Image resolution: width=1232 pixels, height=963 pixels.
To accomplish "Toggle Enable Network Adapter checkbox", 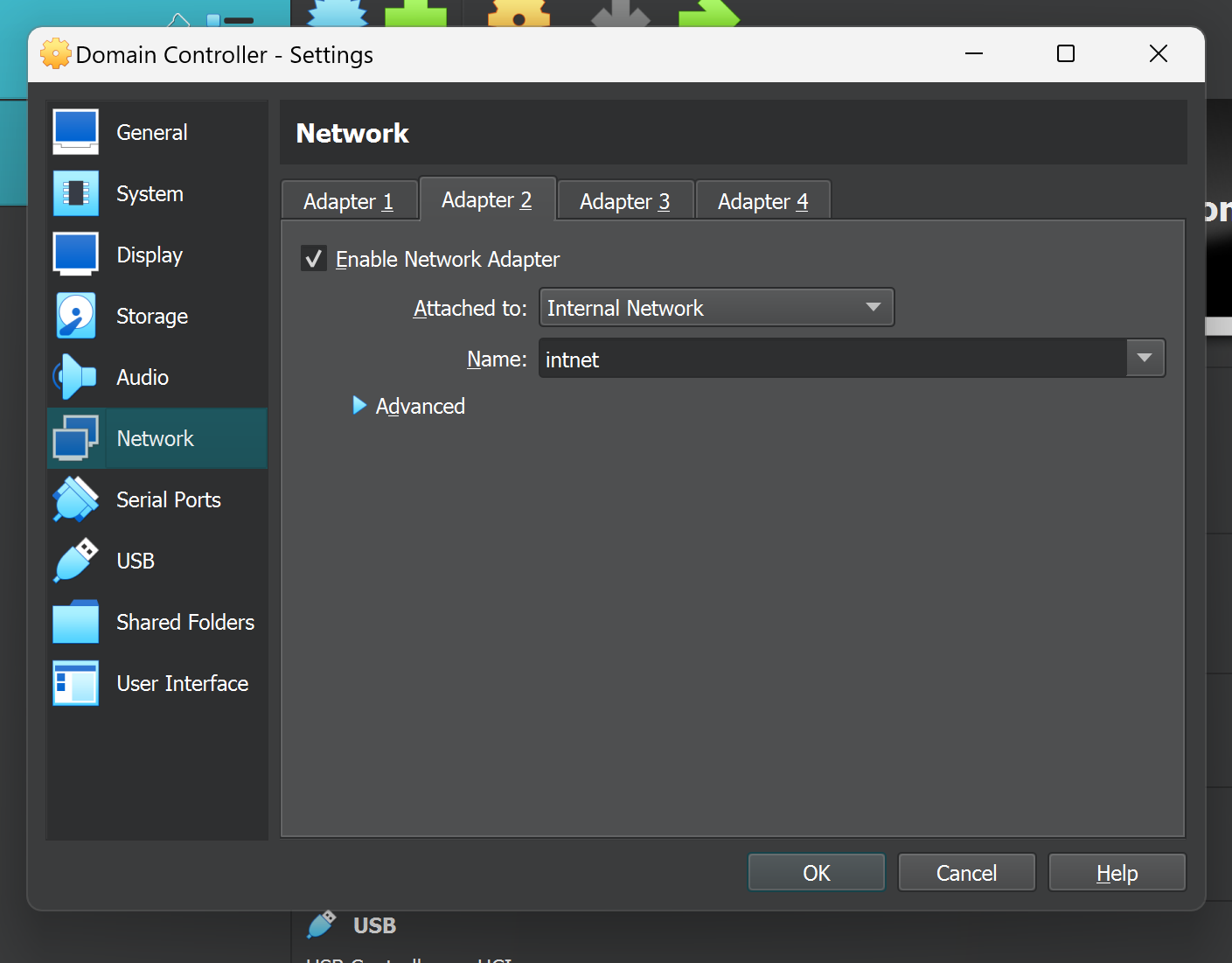I will pyautogui.click(x=314, y=259).
